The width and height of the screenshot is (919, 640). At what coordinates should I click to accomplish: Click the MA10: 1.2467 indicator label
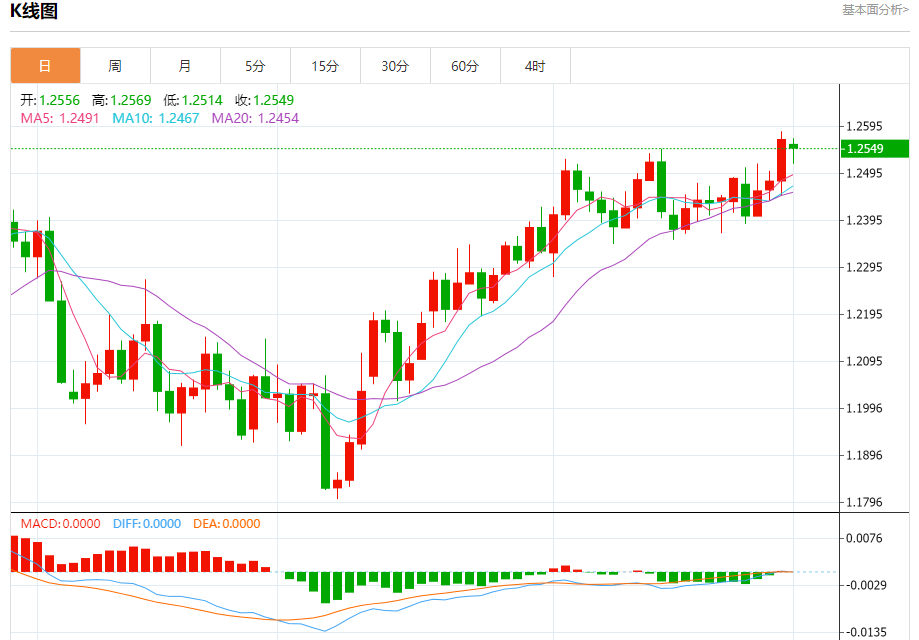click(x=156, y=118)
